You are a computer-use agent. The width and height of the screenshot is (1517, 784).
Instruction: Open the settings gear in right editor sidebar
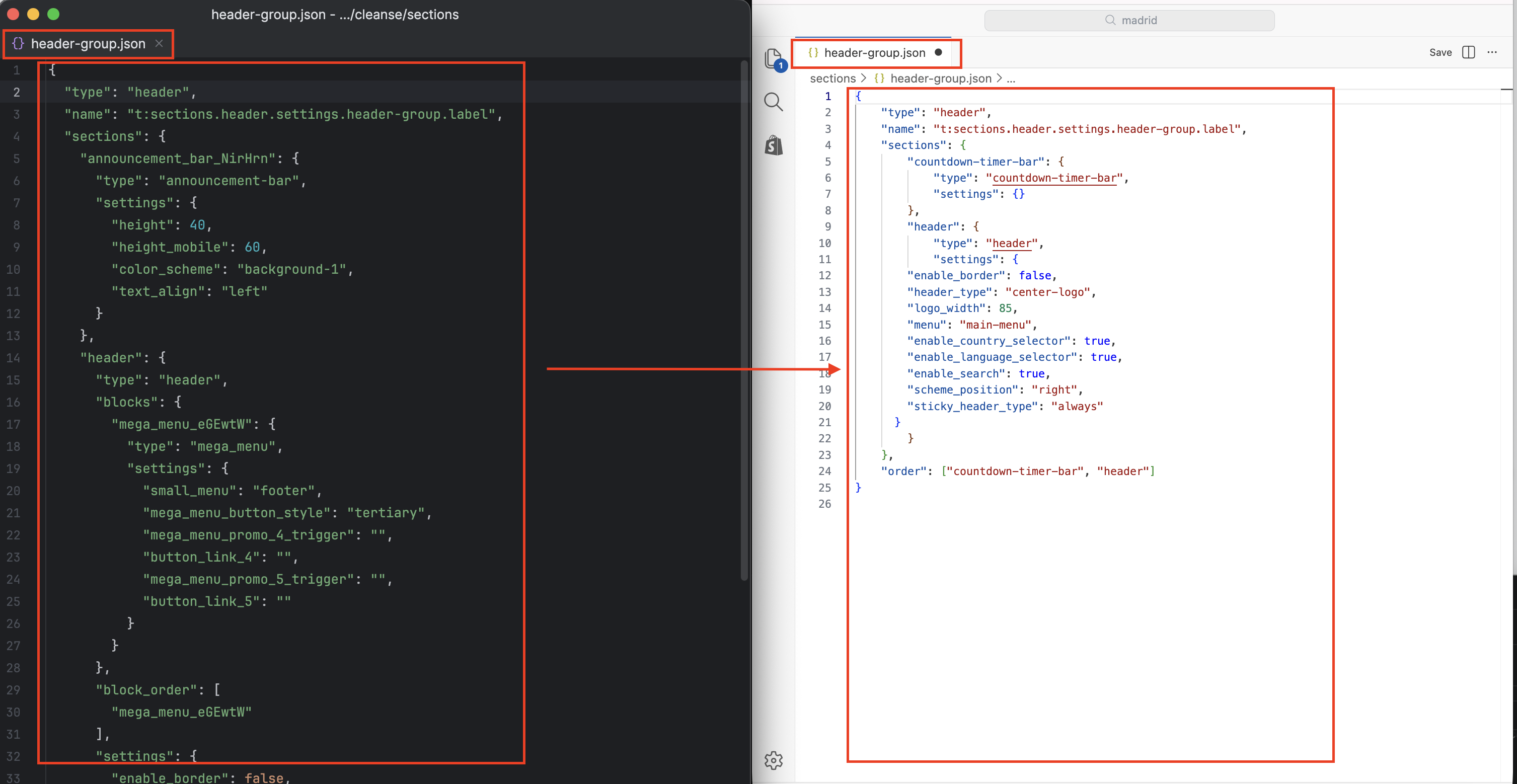point(773,760)
